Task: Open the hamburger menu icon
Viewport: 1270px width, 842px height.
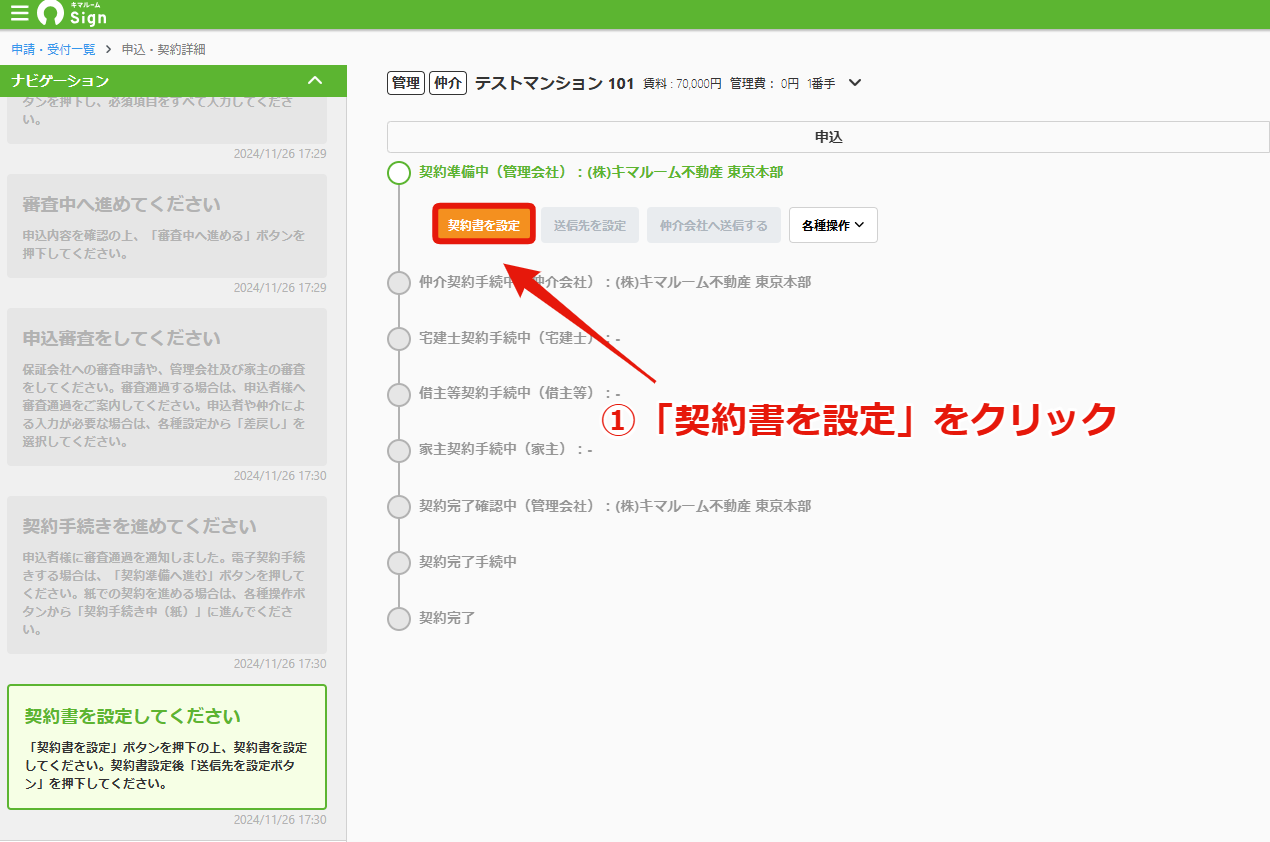Action: [19, 14]
